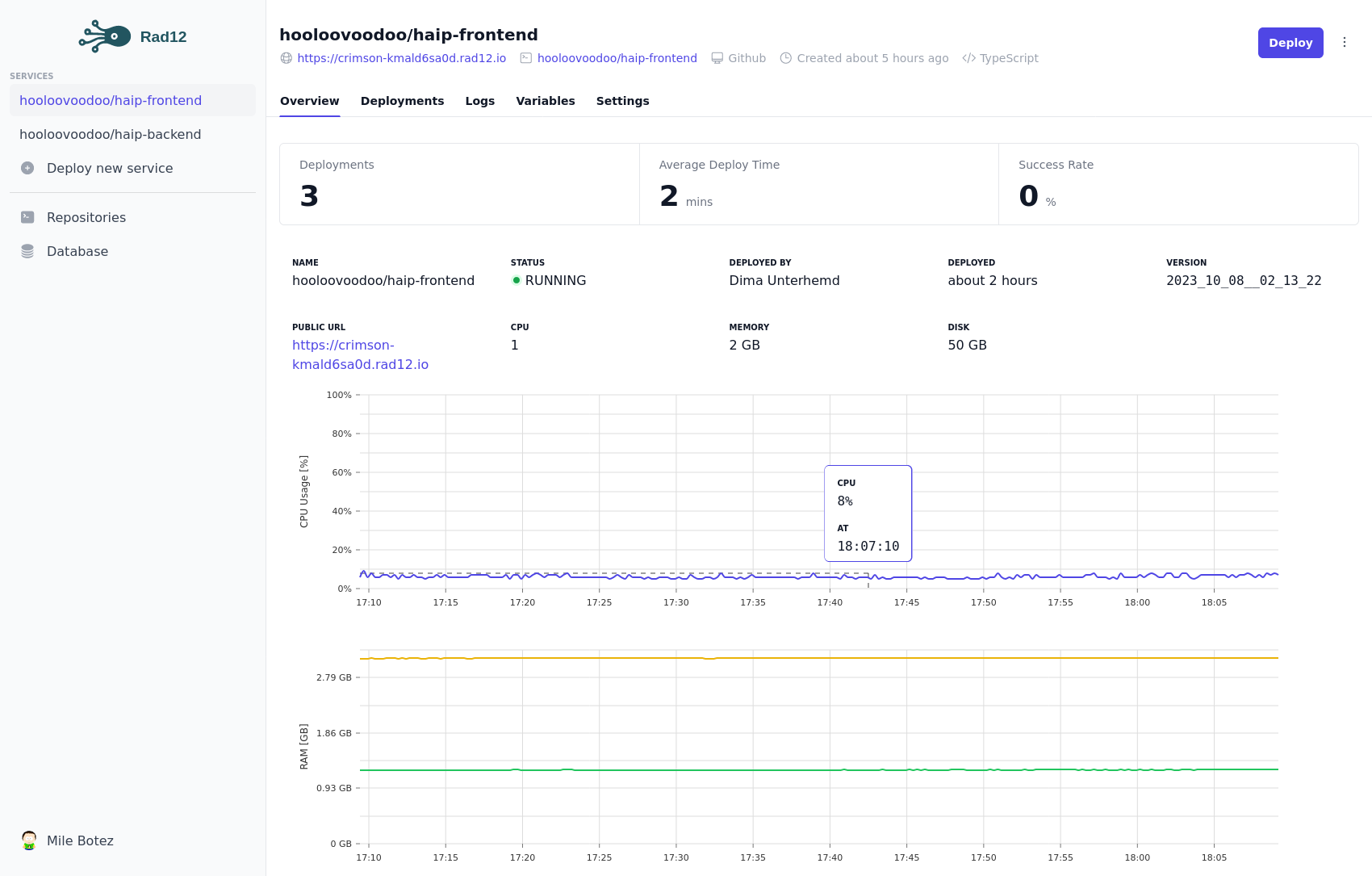Click the Deployments count card

coord(459,184)
